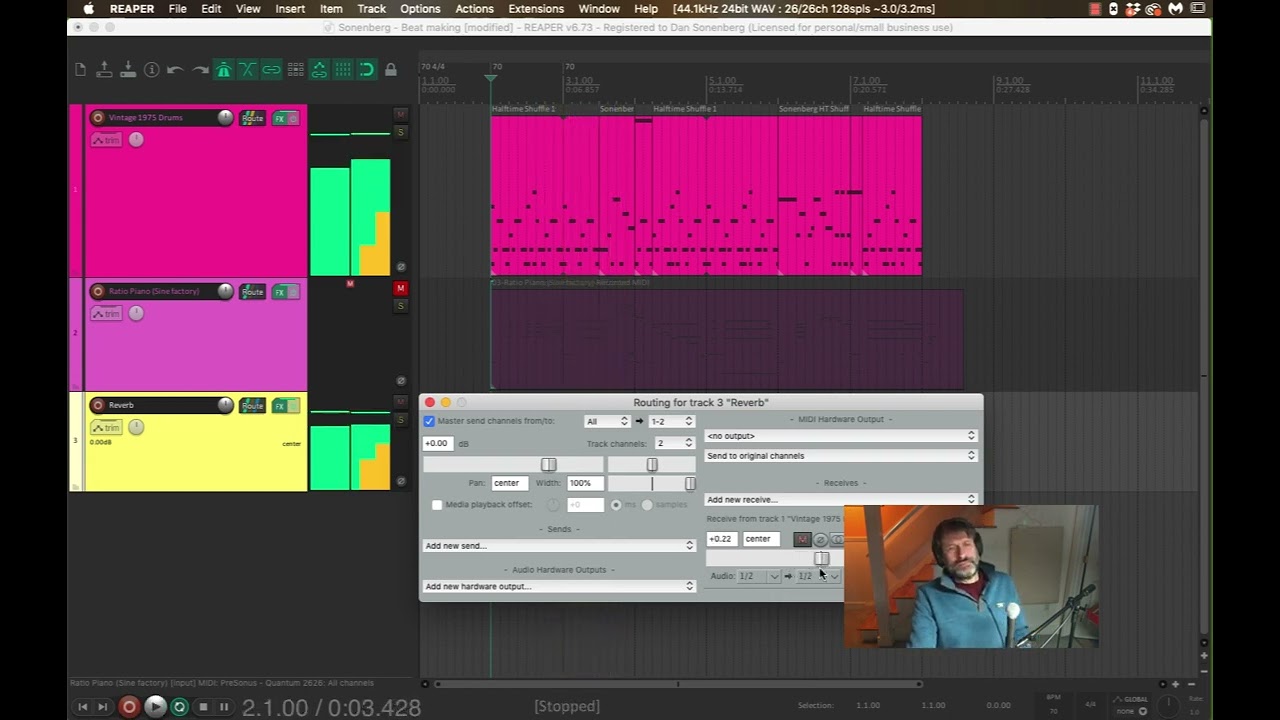Open trim envelope button on Vintage 1975 Drums
1280x720 pixels.
click(106, 140)
